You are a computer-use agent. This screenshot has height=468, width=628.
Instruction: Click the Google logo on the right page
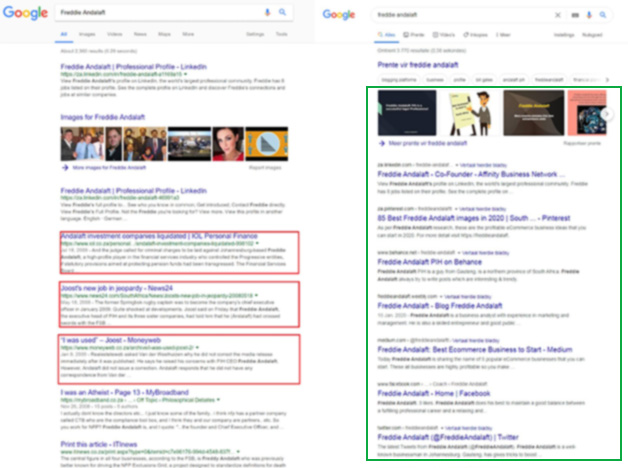(339, 15)
